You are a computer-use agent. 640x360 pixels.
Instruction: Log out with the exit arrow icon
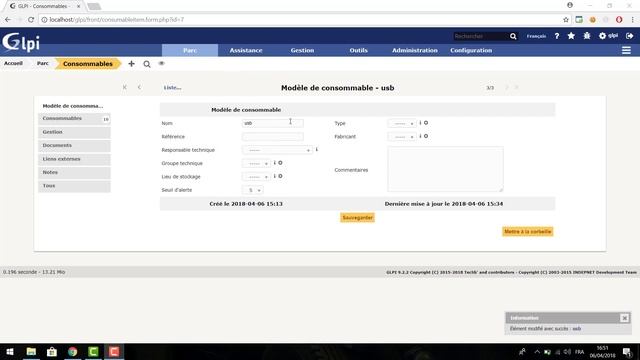(x=629, y=36)
